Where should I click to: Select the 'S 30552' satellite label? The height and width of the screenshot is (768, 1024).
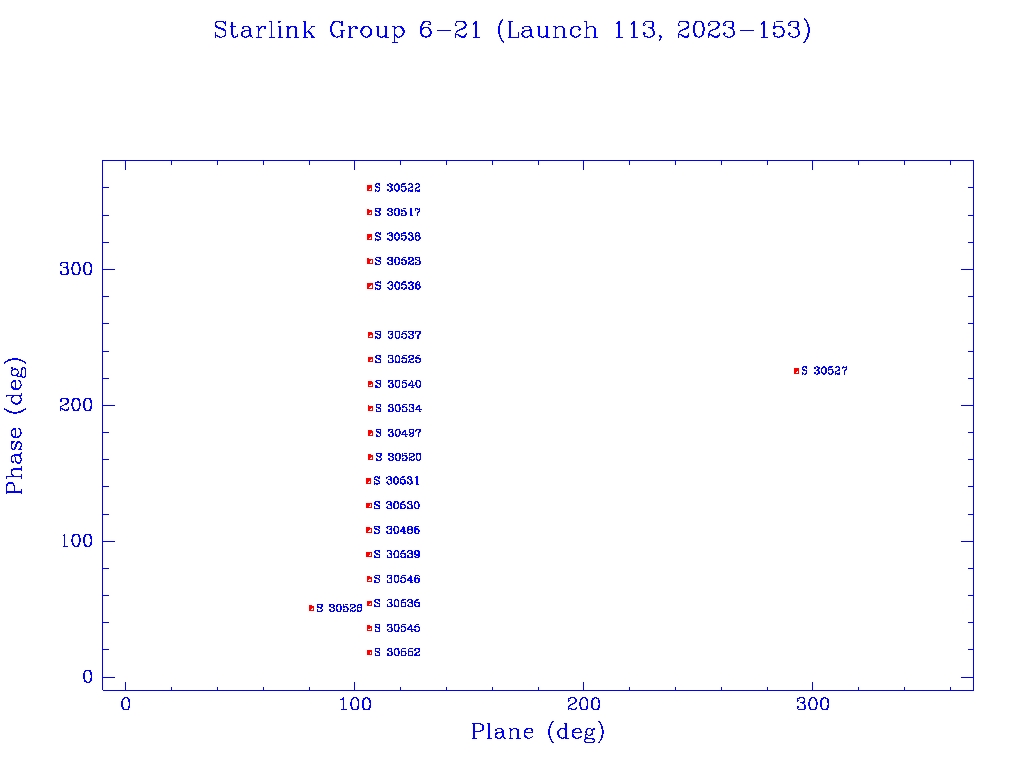point(397,652)
